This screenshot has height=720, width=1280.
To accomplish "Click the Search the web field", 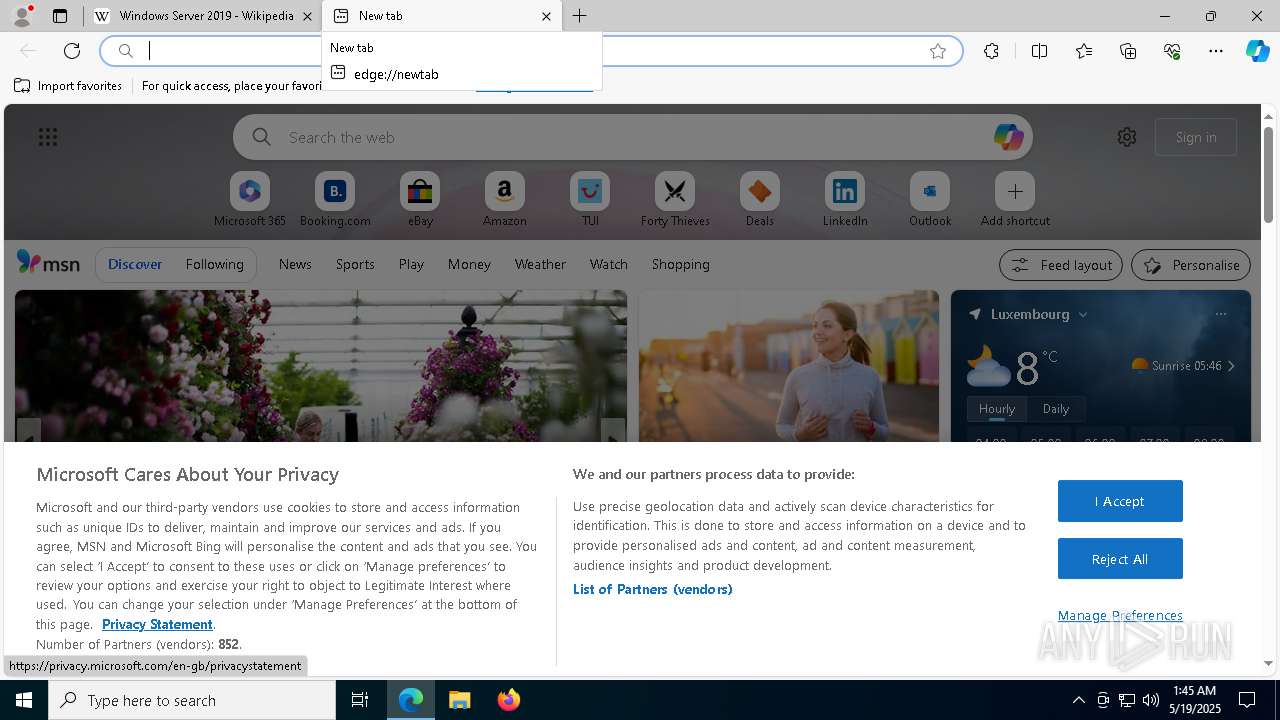I will [632, 137].
